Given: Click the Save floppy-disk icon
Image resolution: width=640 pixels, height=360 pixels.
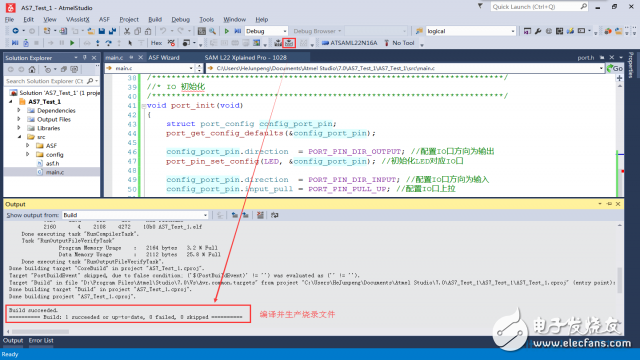Looking at the screenshot, I should [102, 31].
